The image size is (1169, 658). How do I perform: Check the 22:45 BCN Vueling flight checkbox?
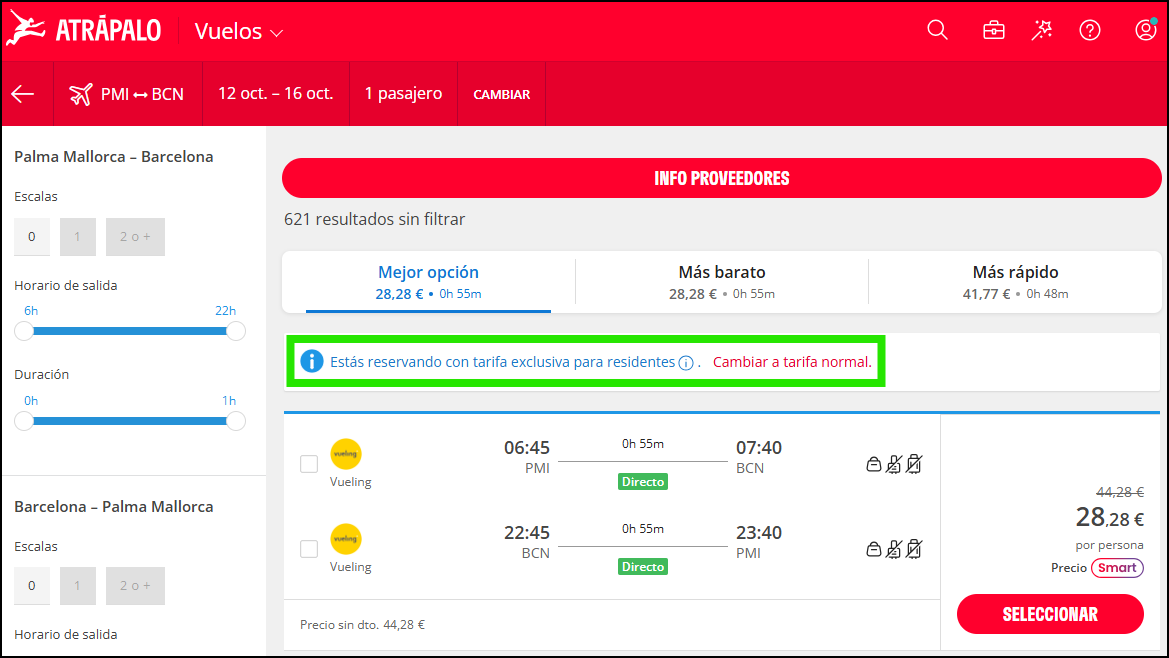(x=309, y=548)
